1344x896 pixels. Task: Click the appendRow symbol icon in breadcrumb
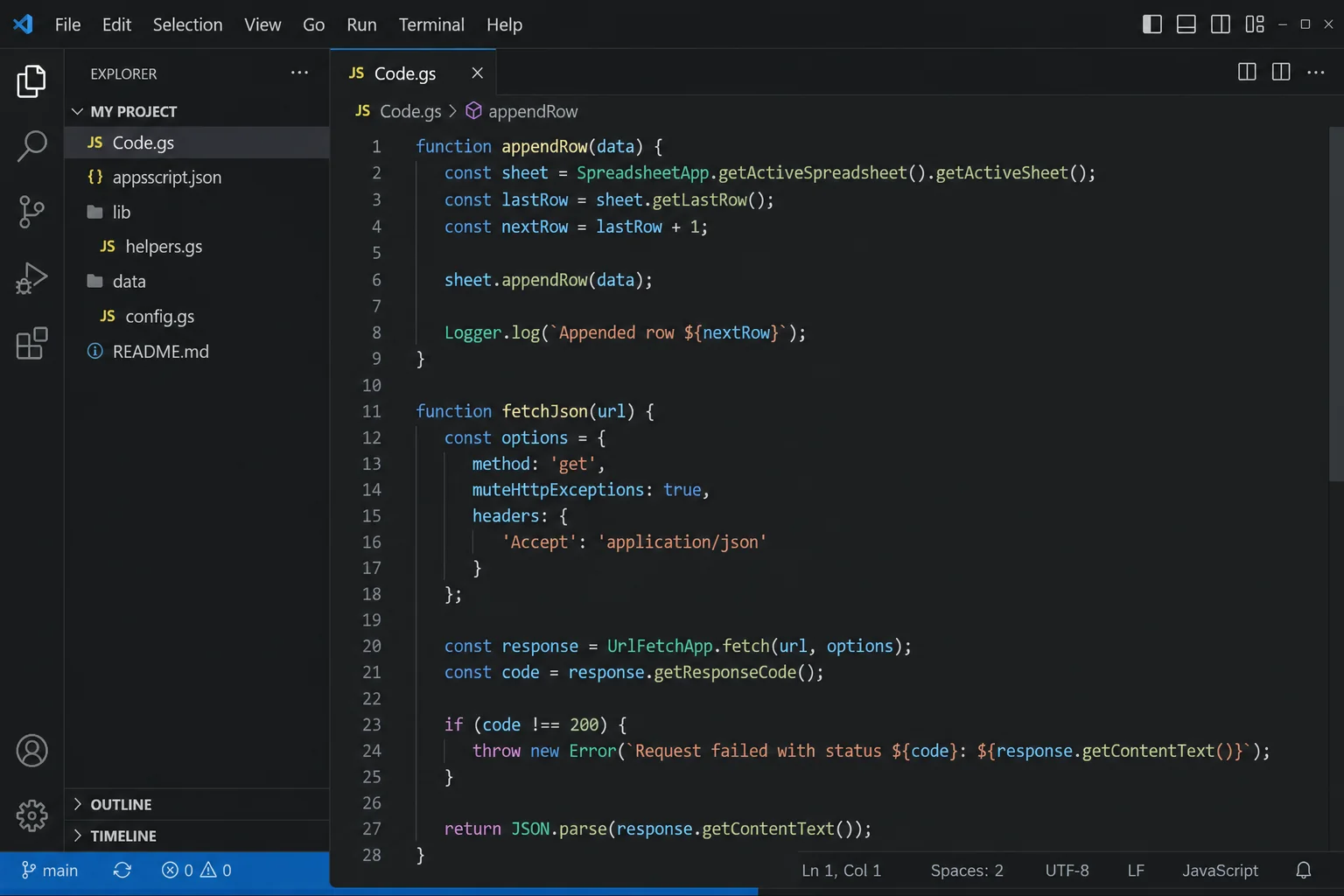pyautogui.click(x=473, y=111)
